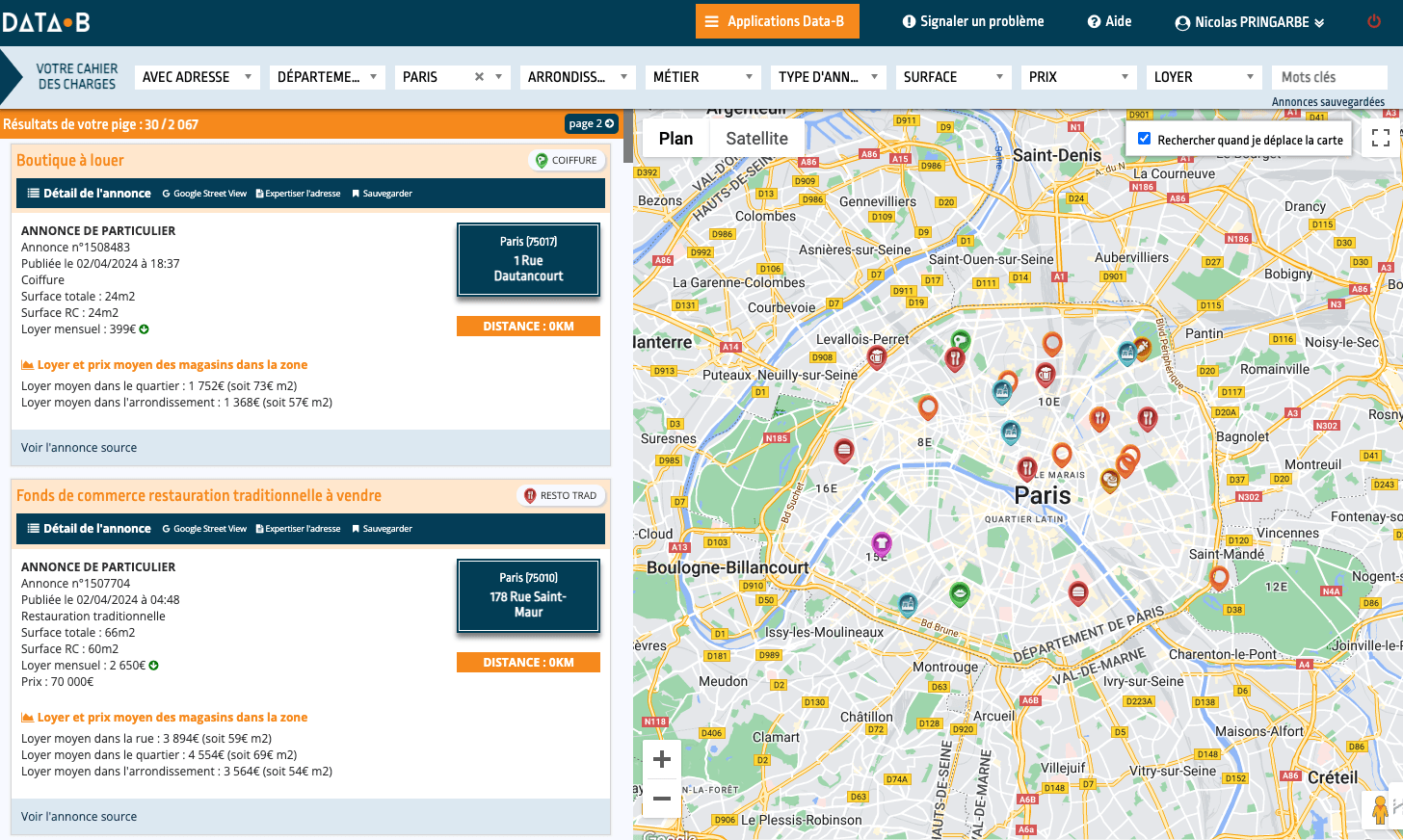1403x840 pixels.
Task: Open the LOYER filter dropdown
Action: tap(1204, 77)
